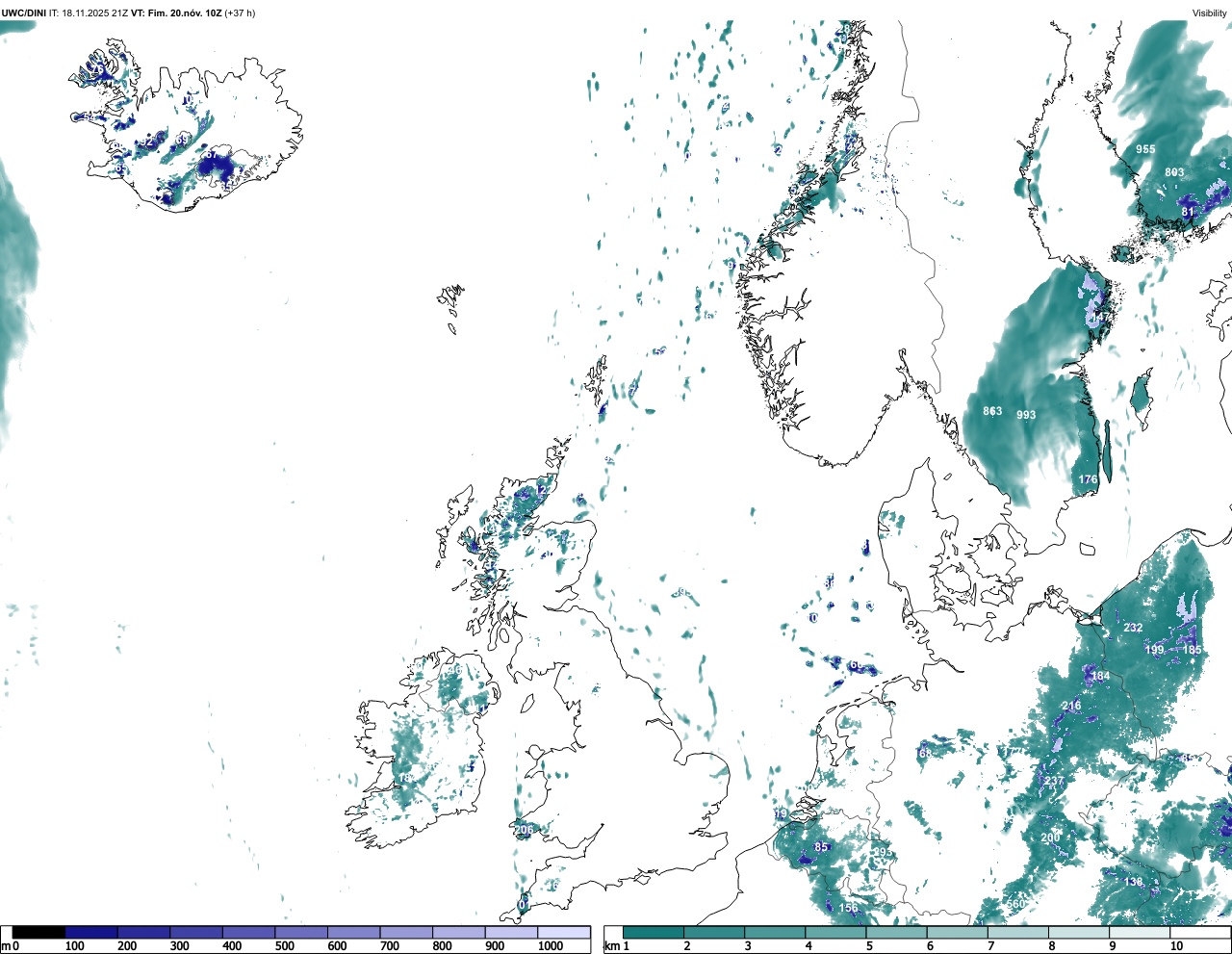
Task: Click the 560 value on the map
Action: [1015, 905]
